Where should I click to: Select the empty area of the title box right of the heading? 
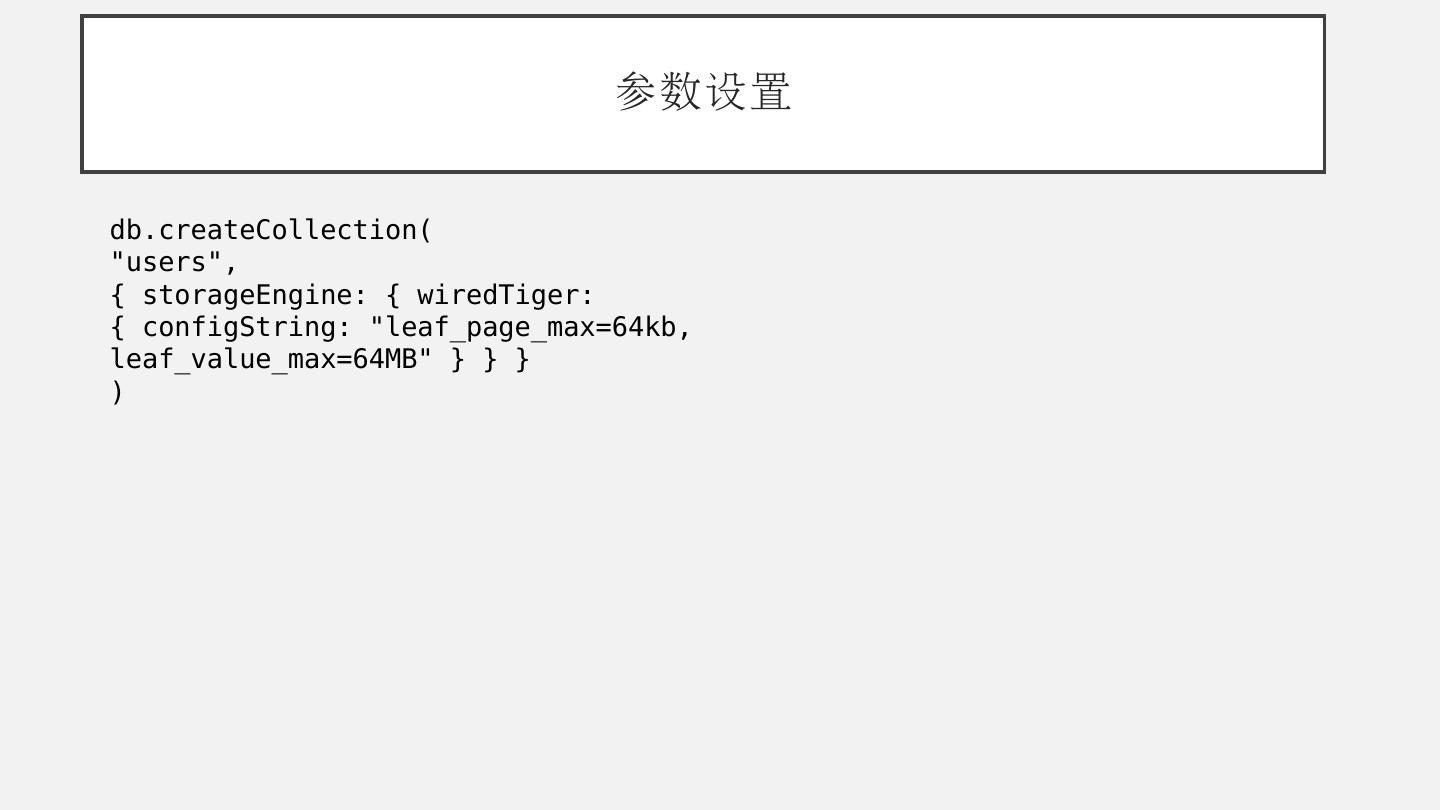(1060, 94)
